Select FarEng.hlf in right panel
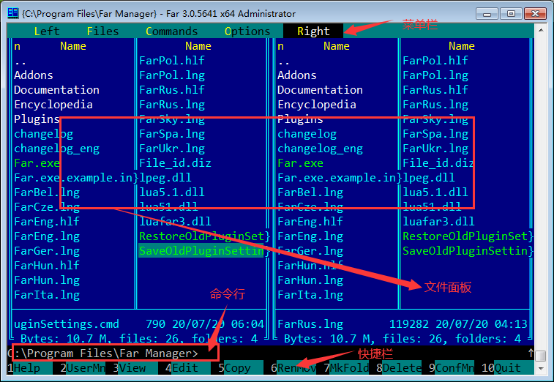This screenshot has width=554, height=382. 310,222
